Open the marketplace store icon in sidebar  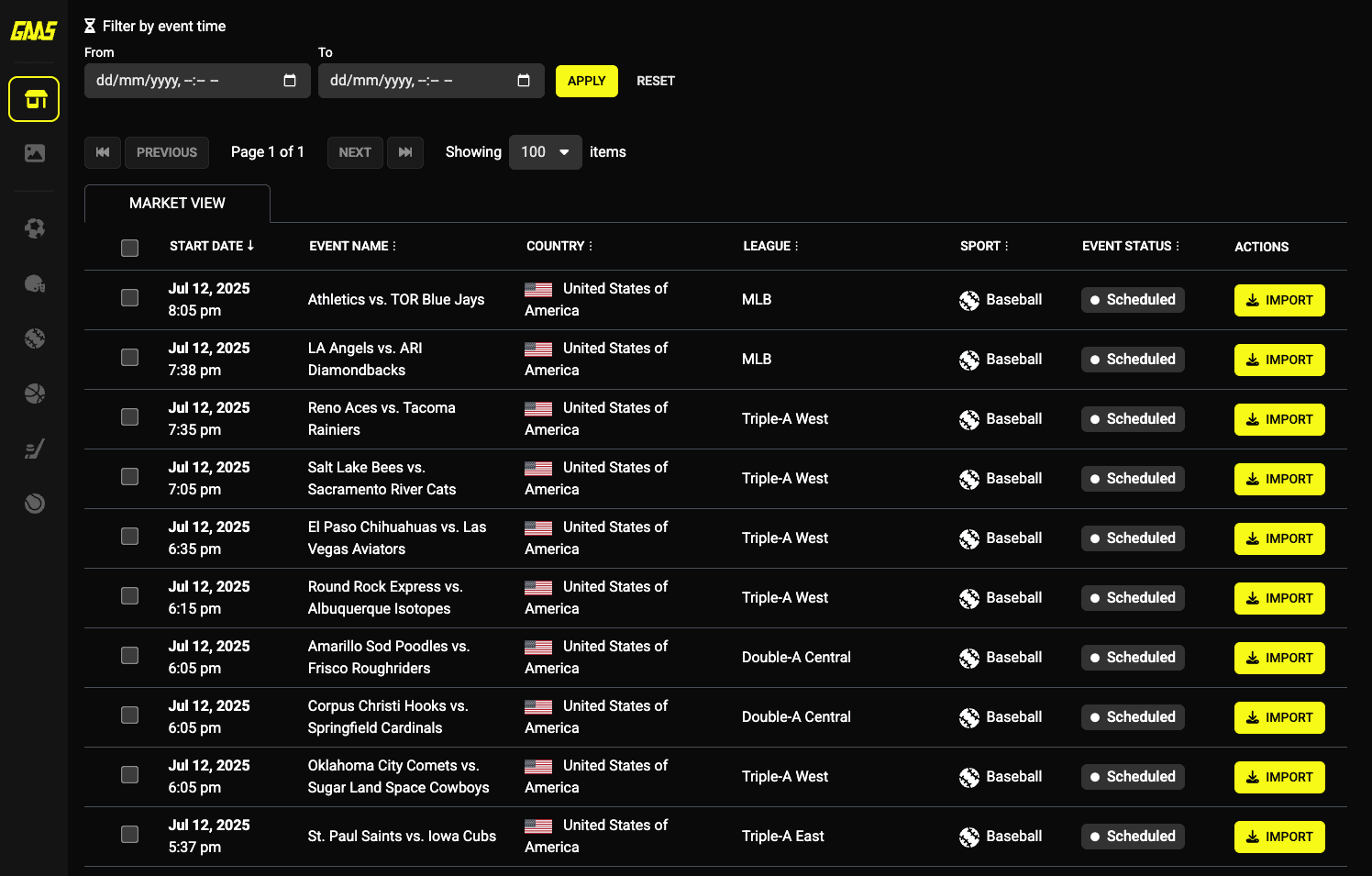[x=34, y=99]
